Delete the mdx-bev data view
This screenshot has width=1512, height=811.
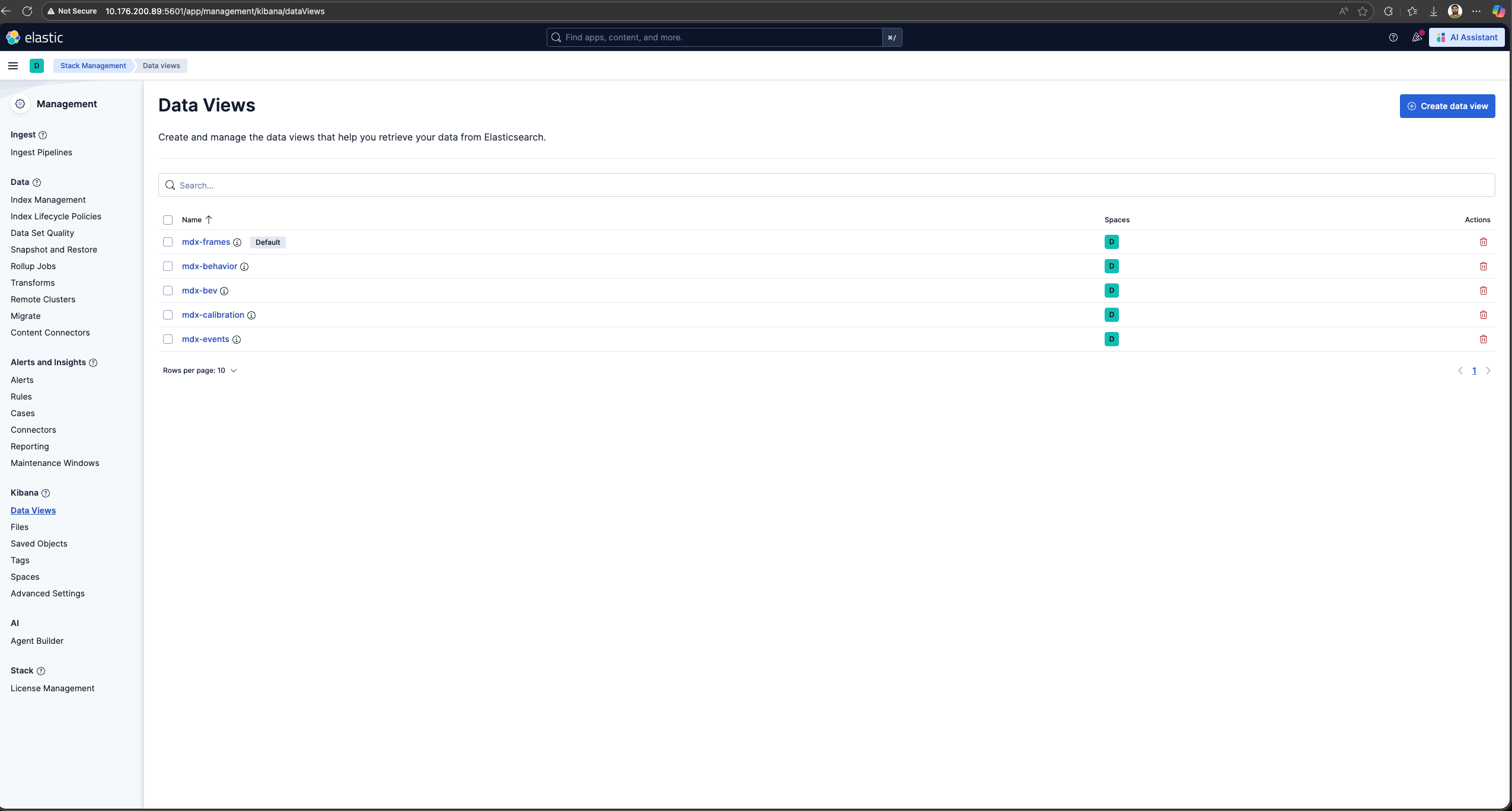coord(1484,290)
